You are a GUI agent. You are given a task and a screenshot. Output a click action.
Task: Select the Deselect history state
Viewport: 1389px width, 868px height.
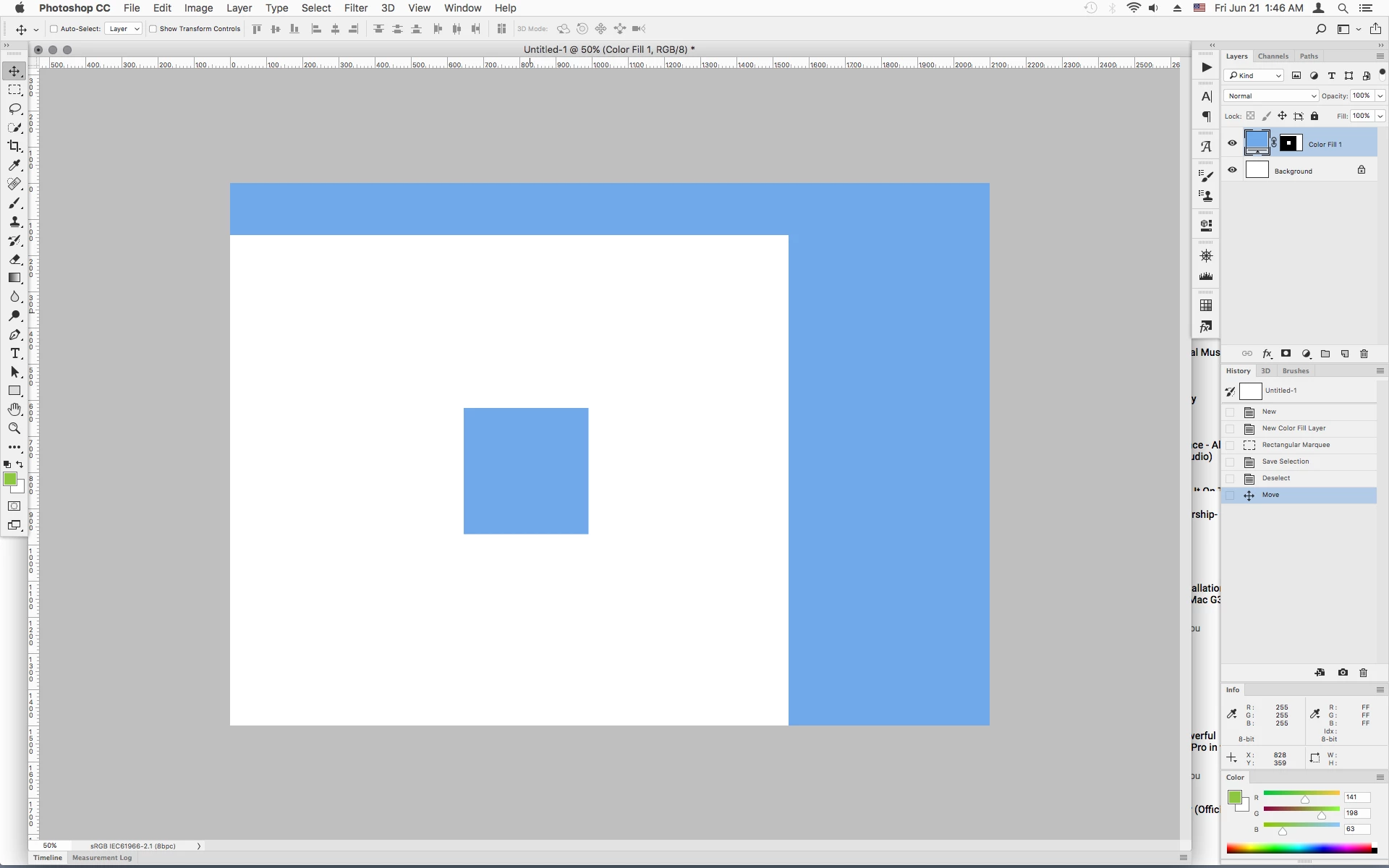pyautogui.click(x=1275, y=478)
